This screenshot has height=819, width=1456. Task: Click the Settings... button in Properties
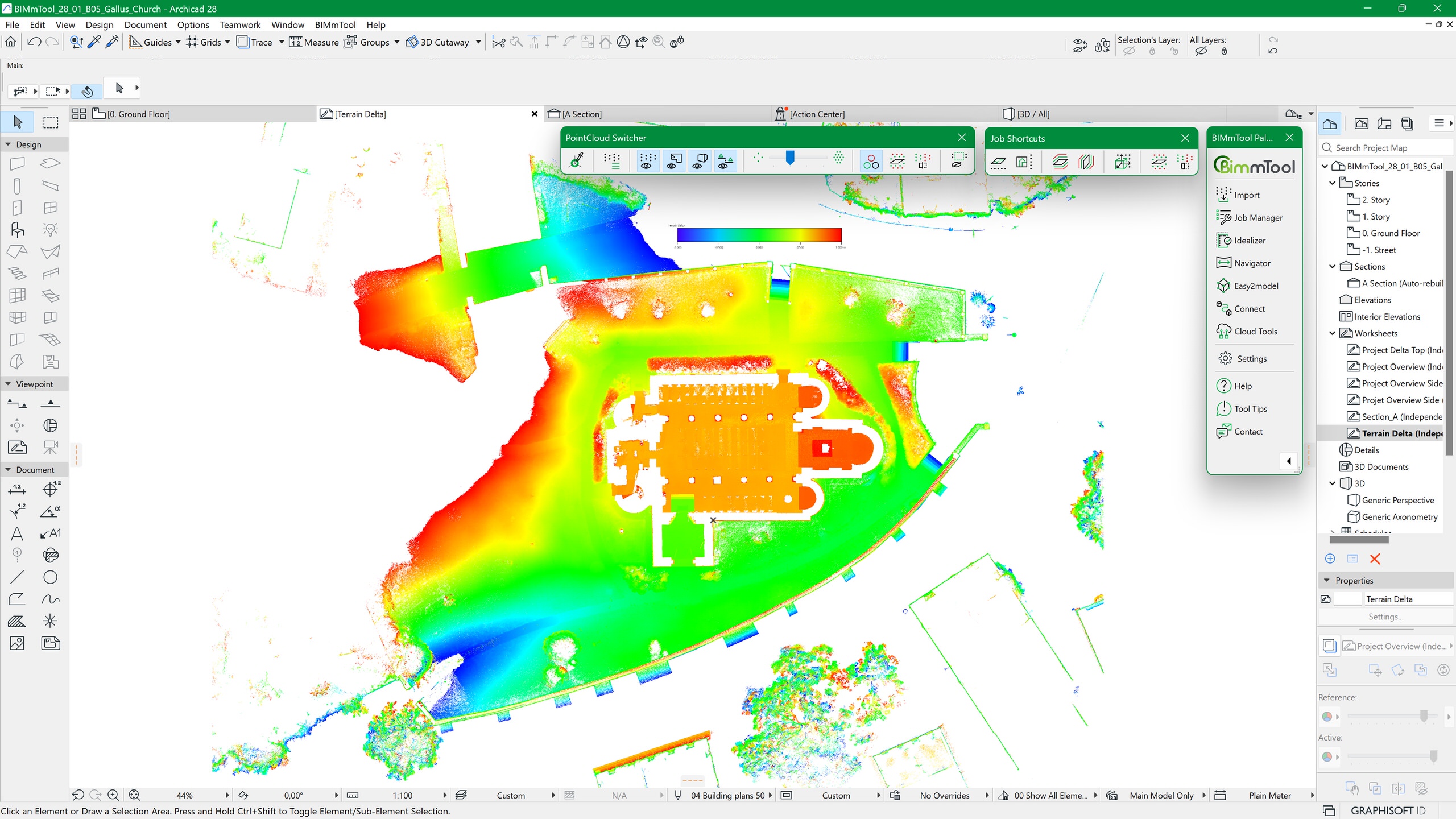(1385, 617)
